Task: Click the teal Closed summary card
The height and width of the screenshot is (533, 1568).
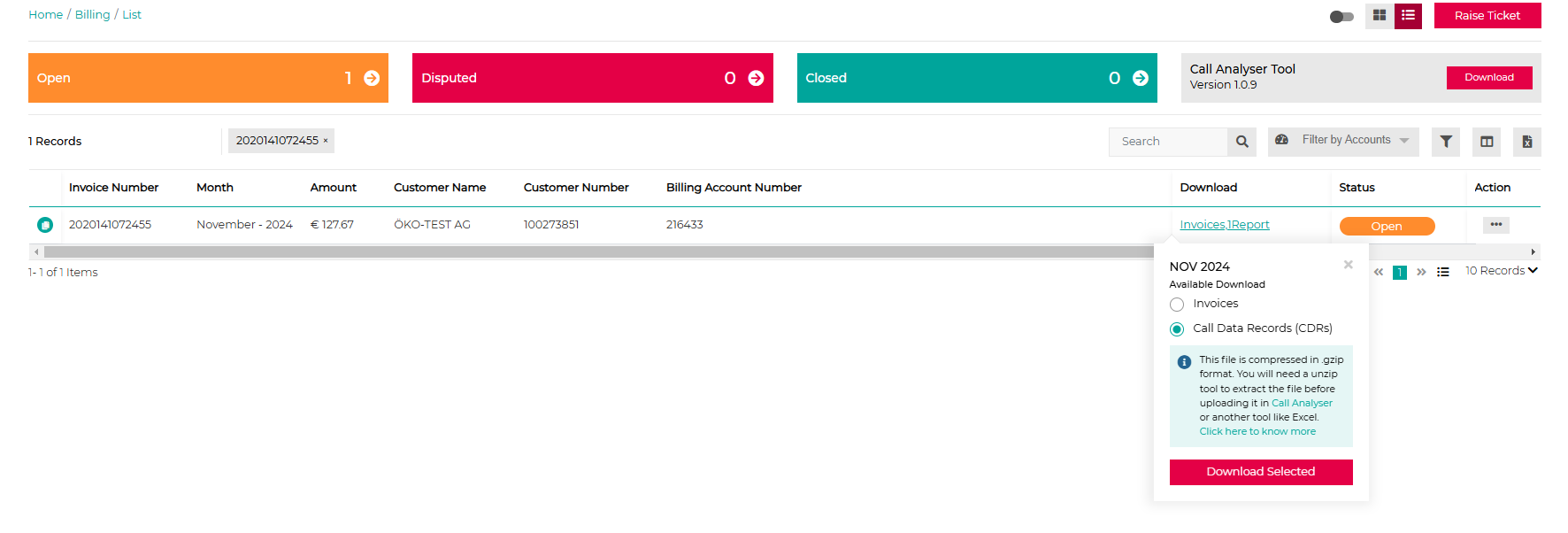Action: [x=977, y=78]
